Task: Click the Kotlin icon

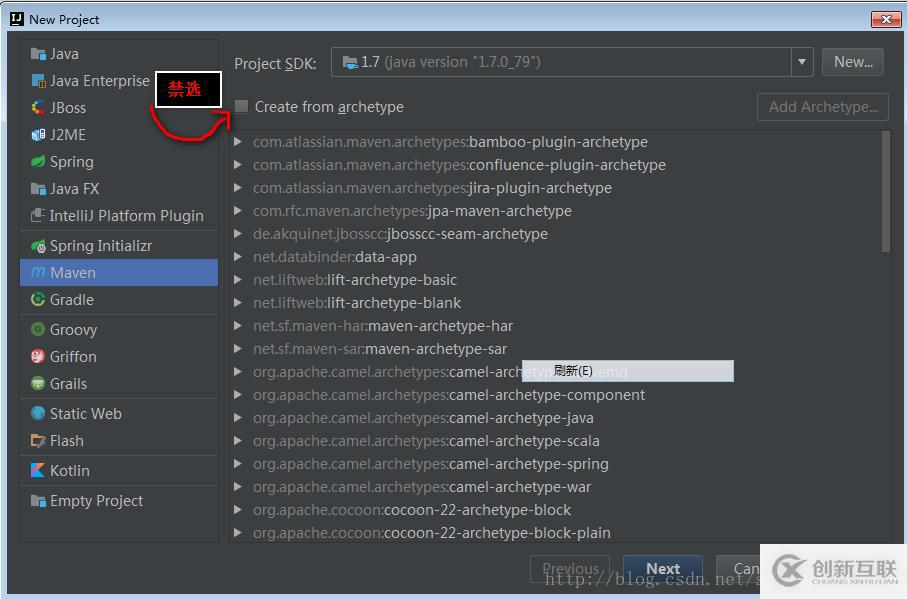Action: point(38,471)
